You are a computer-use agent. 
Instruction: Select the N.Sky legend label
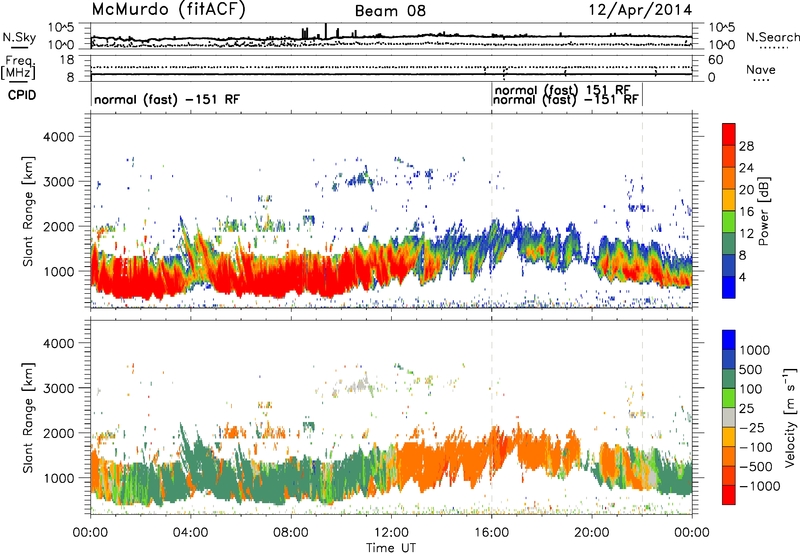tap(19, 37)
